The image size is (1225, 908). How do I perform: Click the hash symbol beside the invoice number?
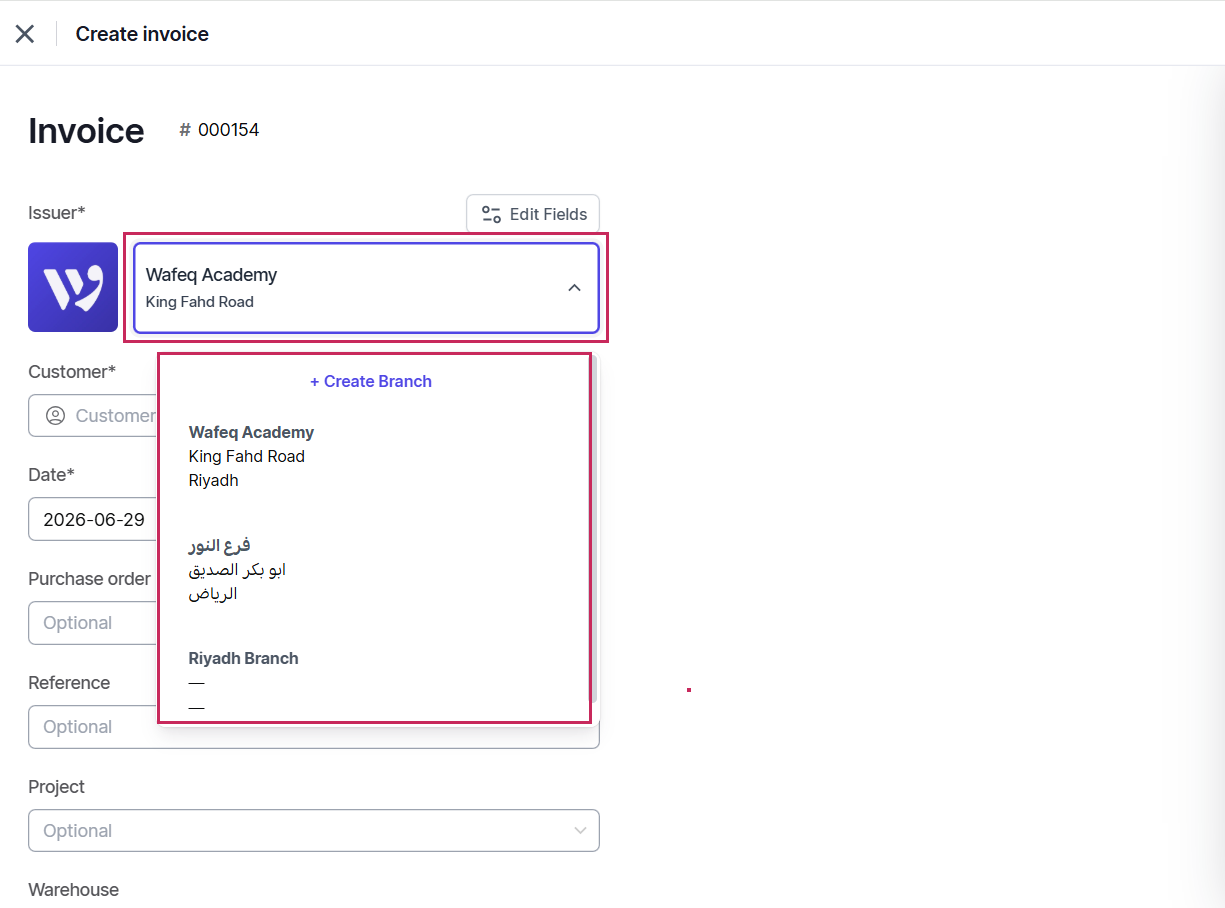pyautogui.click(x=185, y=130)
